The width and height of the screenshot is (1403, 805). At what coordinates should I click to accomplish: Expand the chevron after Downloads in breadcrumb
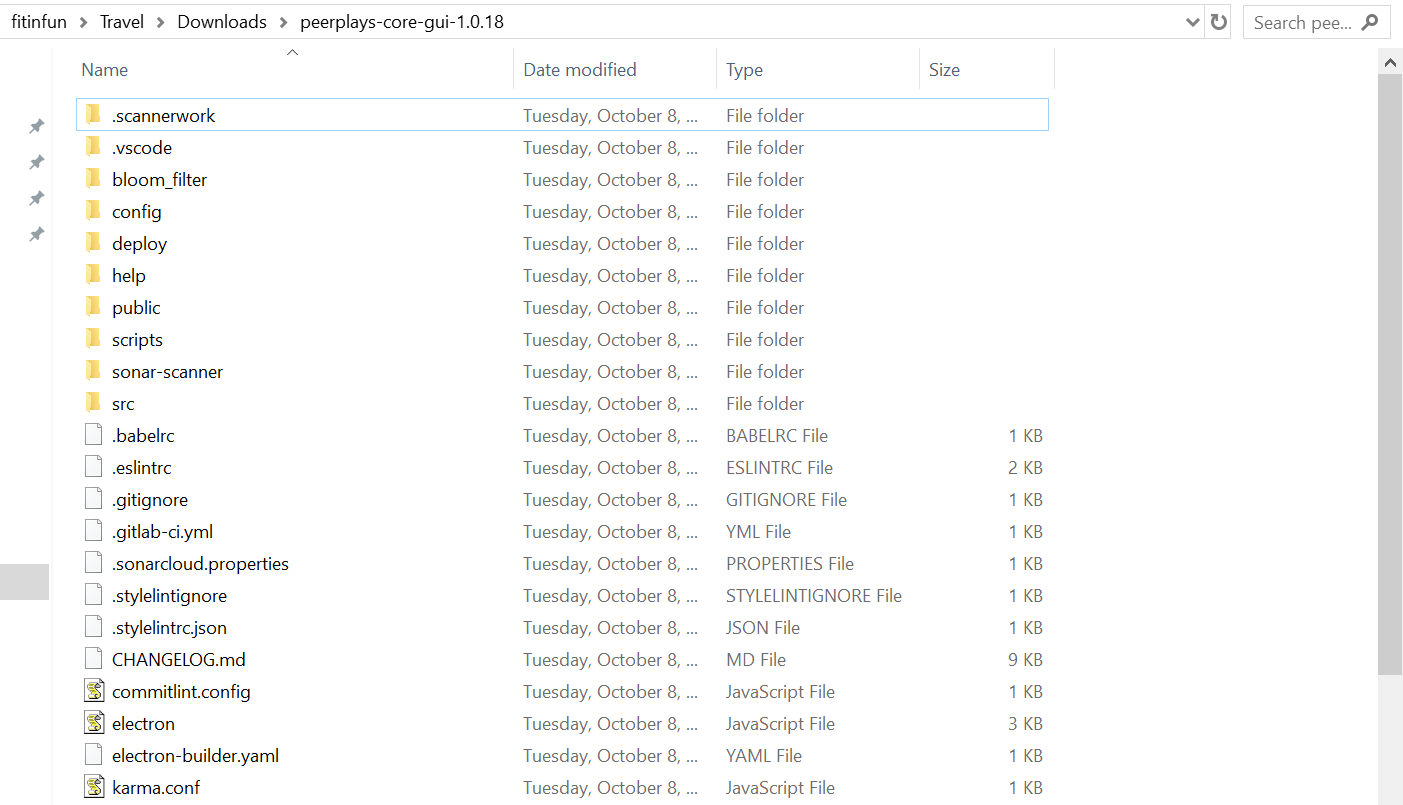(x=283, y=22)
